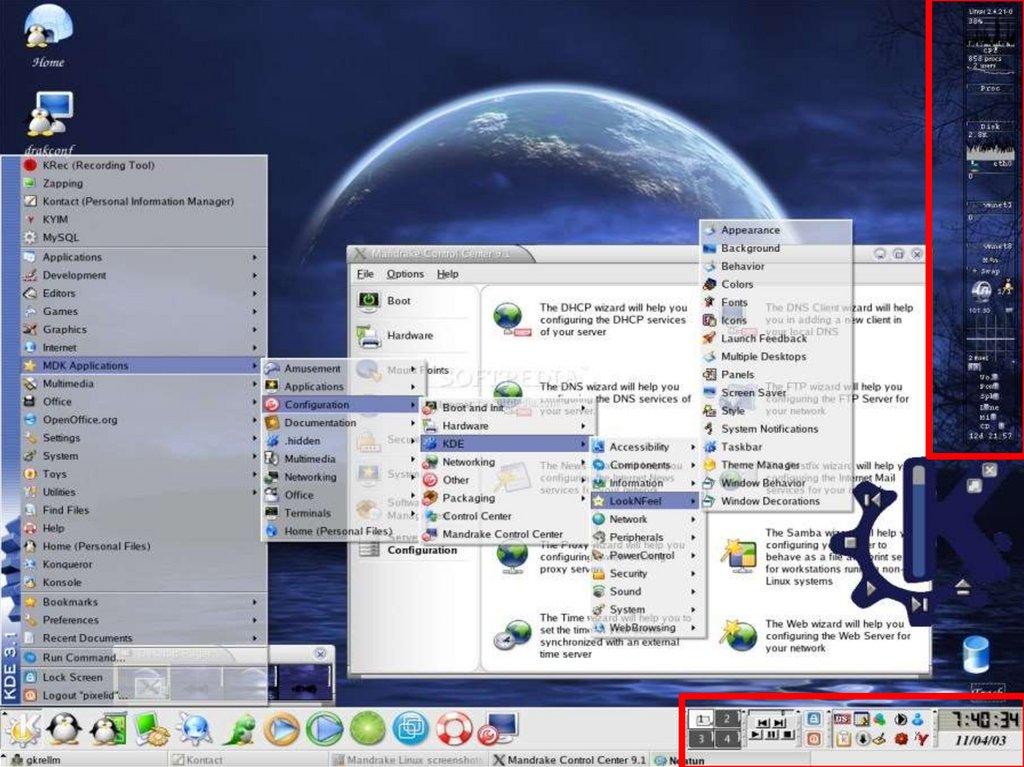Launch the red lifebuoy Help icon in the panel

click(x=453, y=729)
